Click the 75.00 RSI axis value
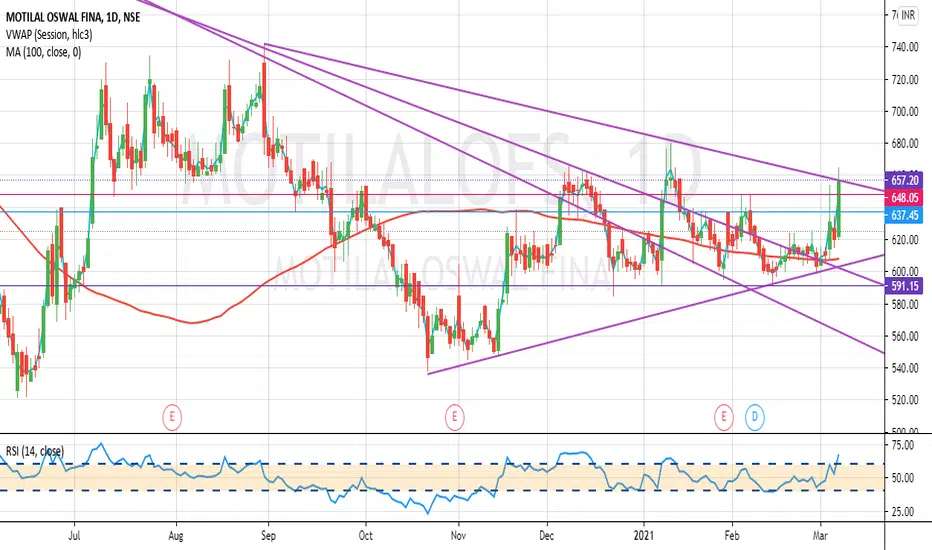Image resolution: width=932 pixels, height=550 pixels. click(903, 445)
